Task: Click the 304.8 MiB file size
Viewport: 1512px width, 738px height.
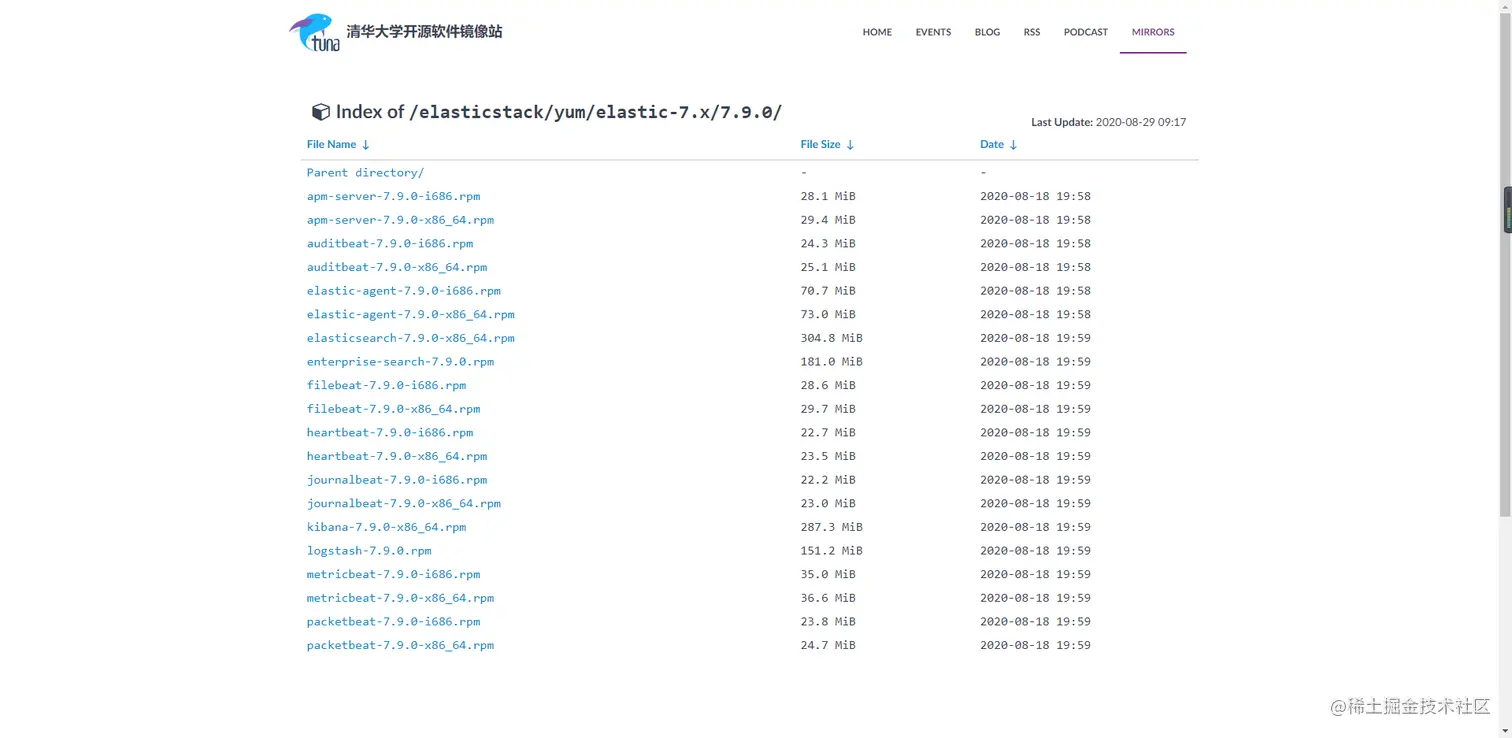Action: tap(831, 338)
